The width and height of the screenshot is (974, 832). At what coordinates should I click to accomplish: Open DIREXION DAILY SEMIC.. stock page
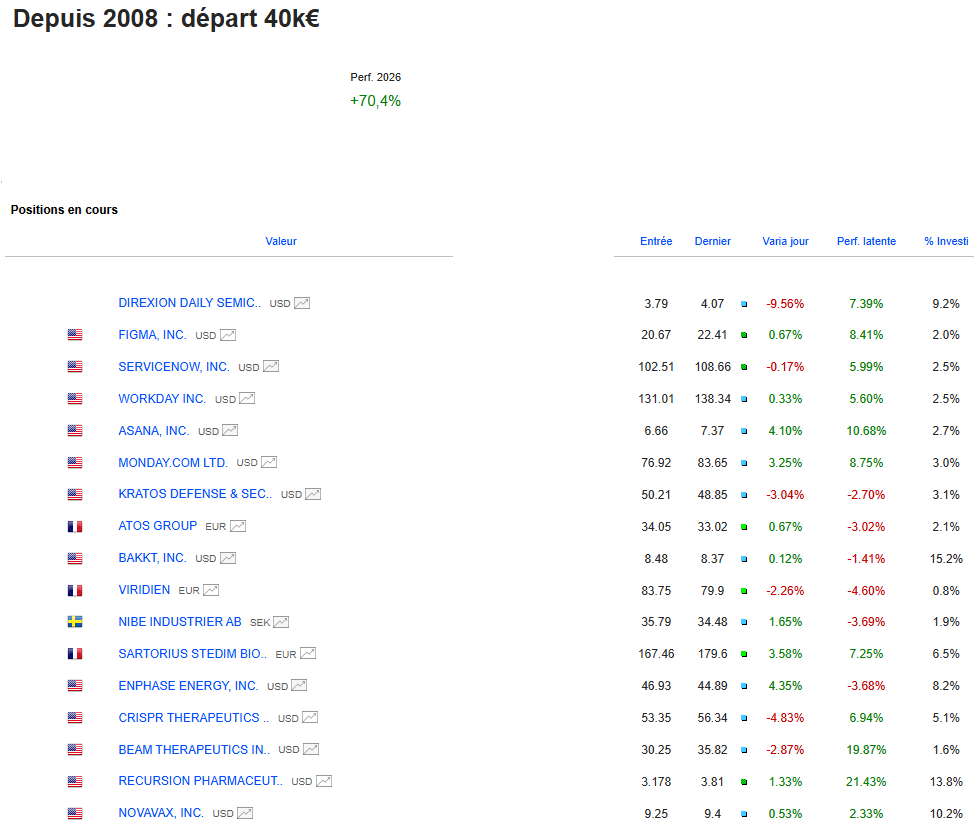point(189,303)
